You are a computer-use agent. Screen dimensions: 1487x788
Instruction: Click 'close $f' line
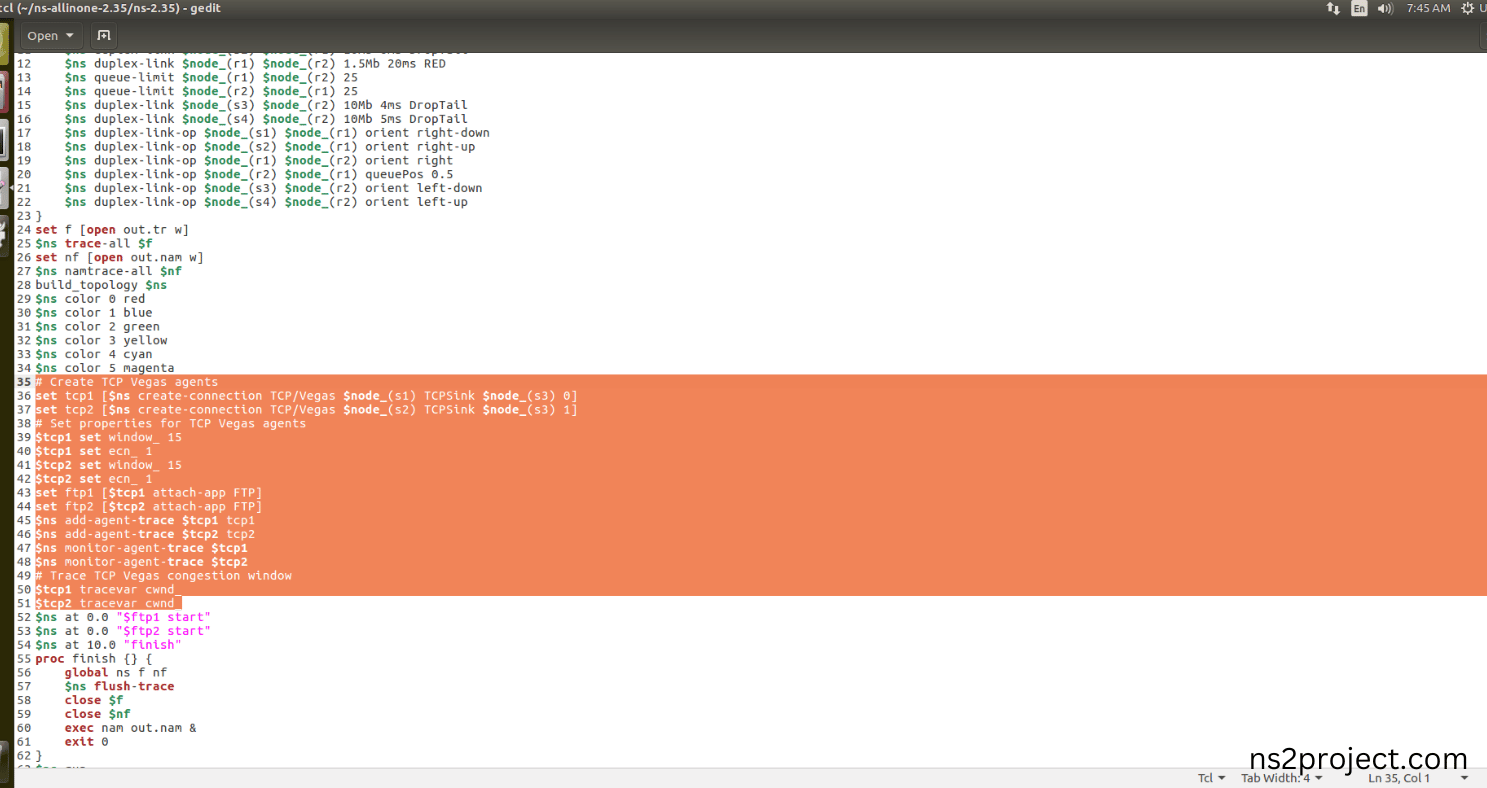(x=94, y=701)
